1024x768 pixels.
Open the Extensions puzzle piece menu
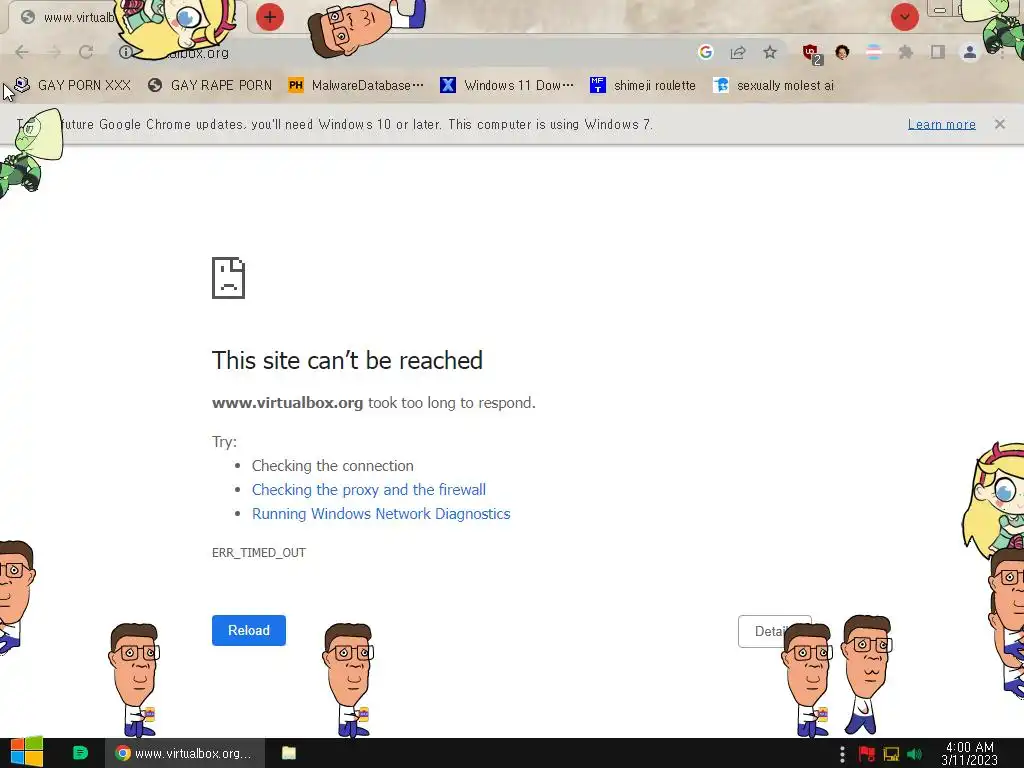(905, 52)
